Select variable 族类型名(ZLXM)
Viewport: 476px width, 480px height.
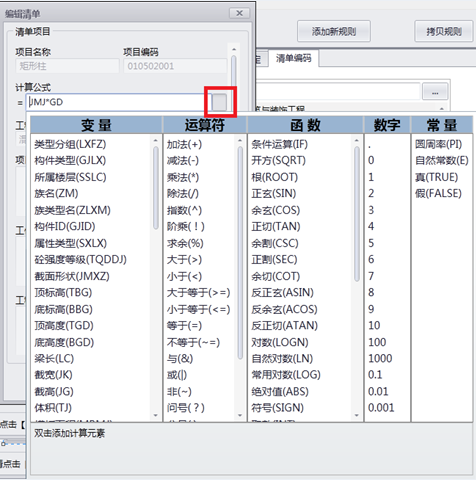pyautogui.click(x=72, y=210)
